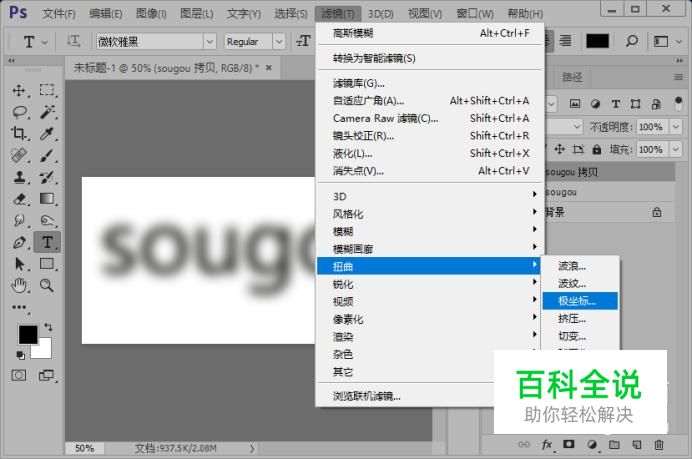
Task: Expand the 风格化 filter submenu
Action: coord(430,214)
